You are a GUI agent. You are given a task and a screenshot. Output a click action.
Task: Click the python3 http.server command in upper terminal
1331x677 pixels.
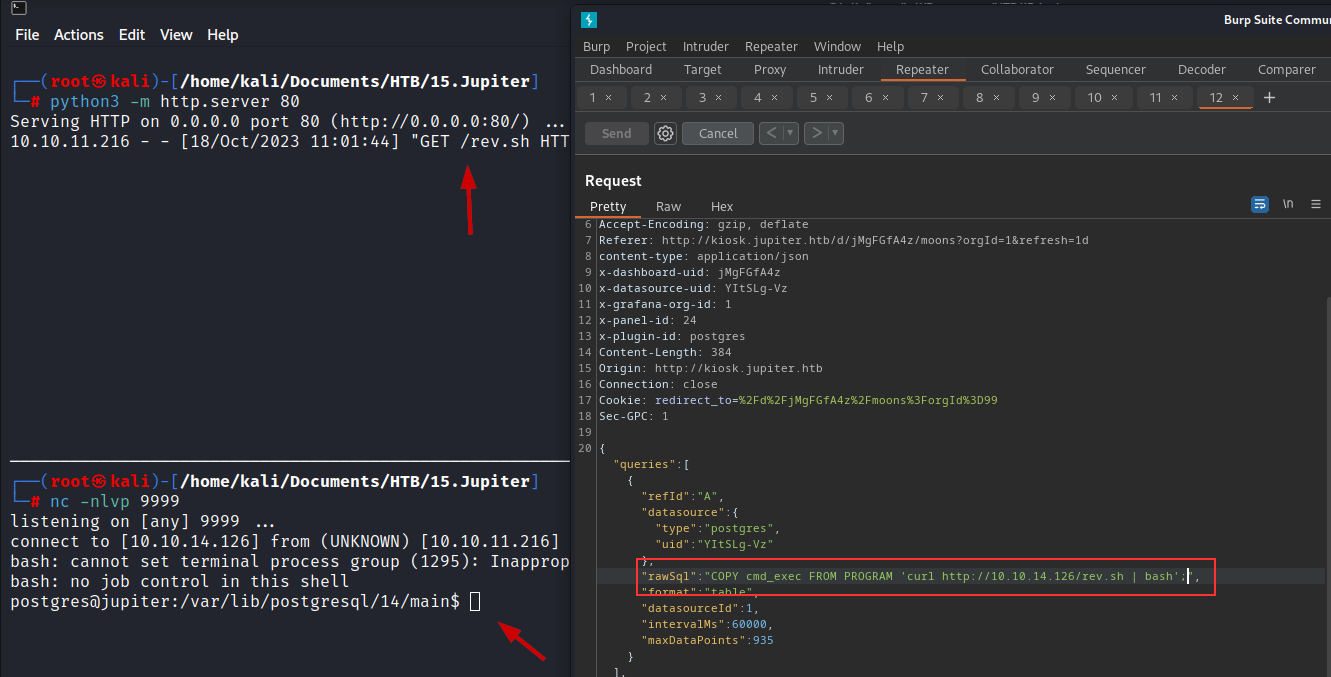pyautogui.click(x=174, y=102)
